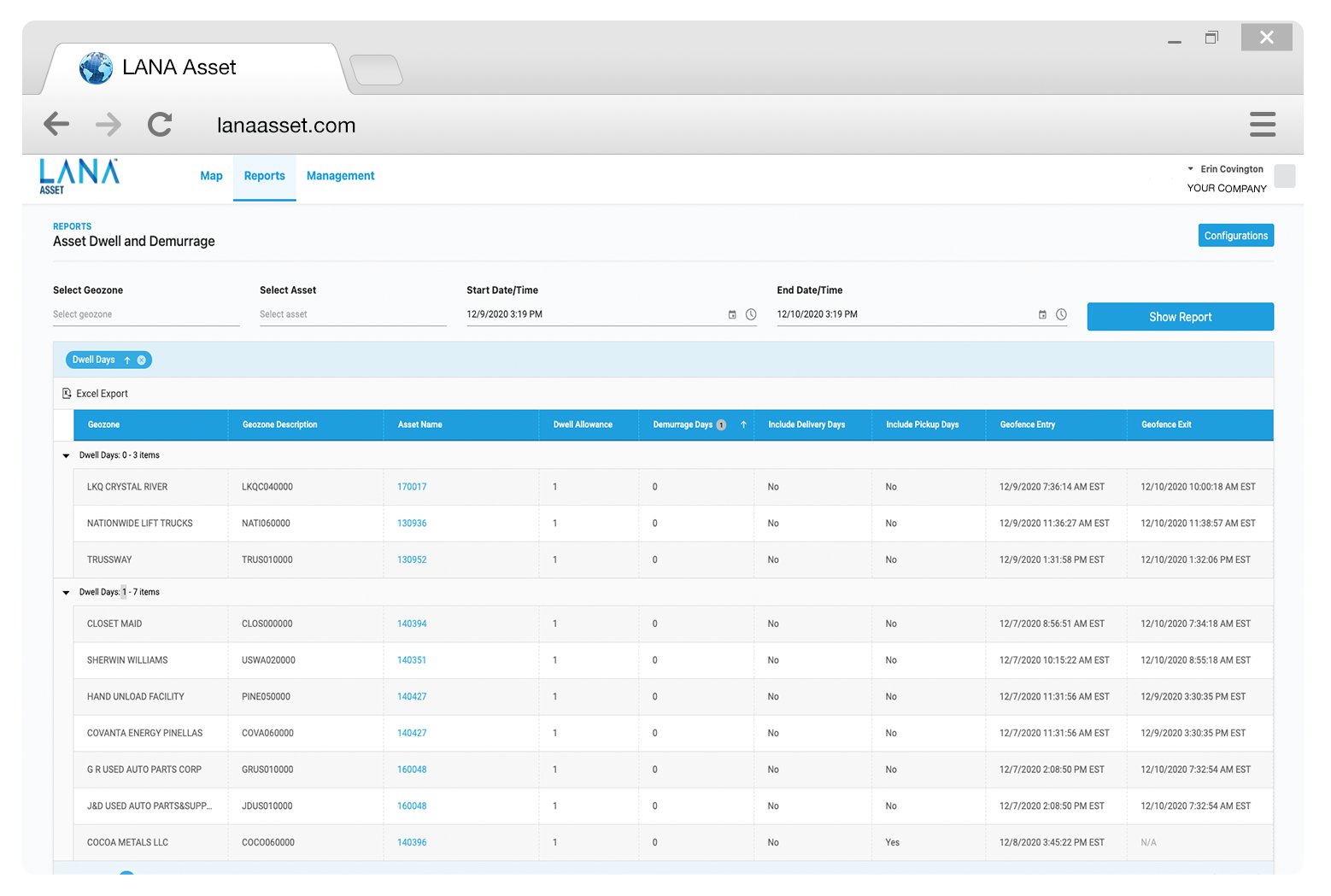Viewport: 1331px width, 896px height.
Task: Open asset 140394 link
Action: pos(412,624)
